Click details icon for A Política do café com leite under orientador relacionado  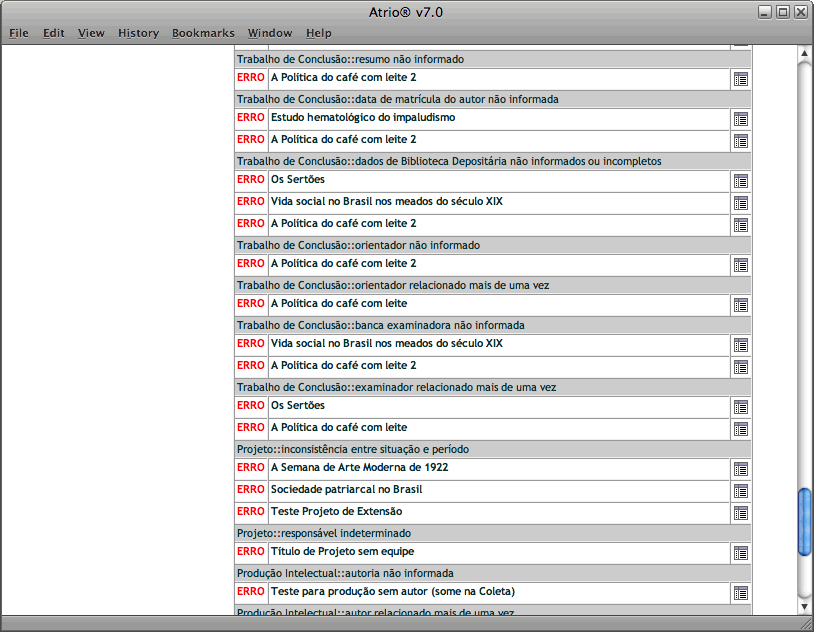(x=740, y=305)
